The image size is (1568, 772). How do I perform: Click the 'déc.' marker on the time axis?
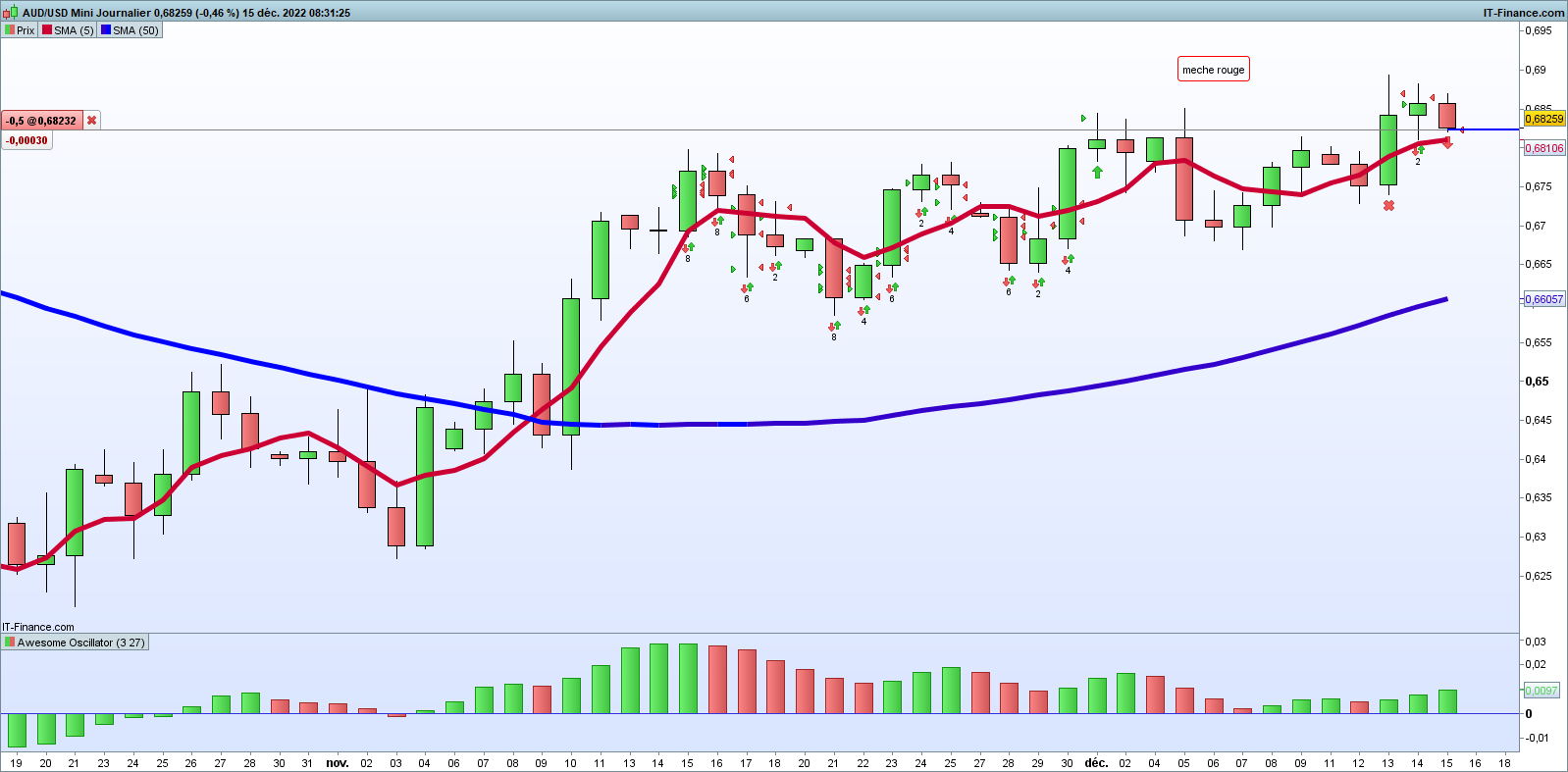click(x=1096, y=763)
